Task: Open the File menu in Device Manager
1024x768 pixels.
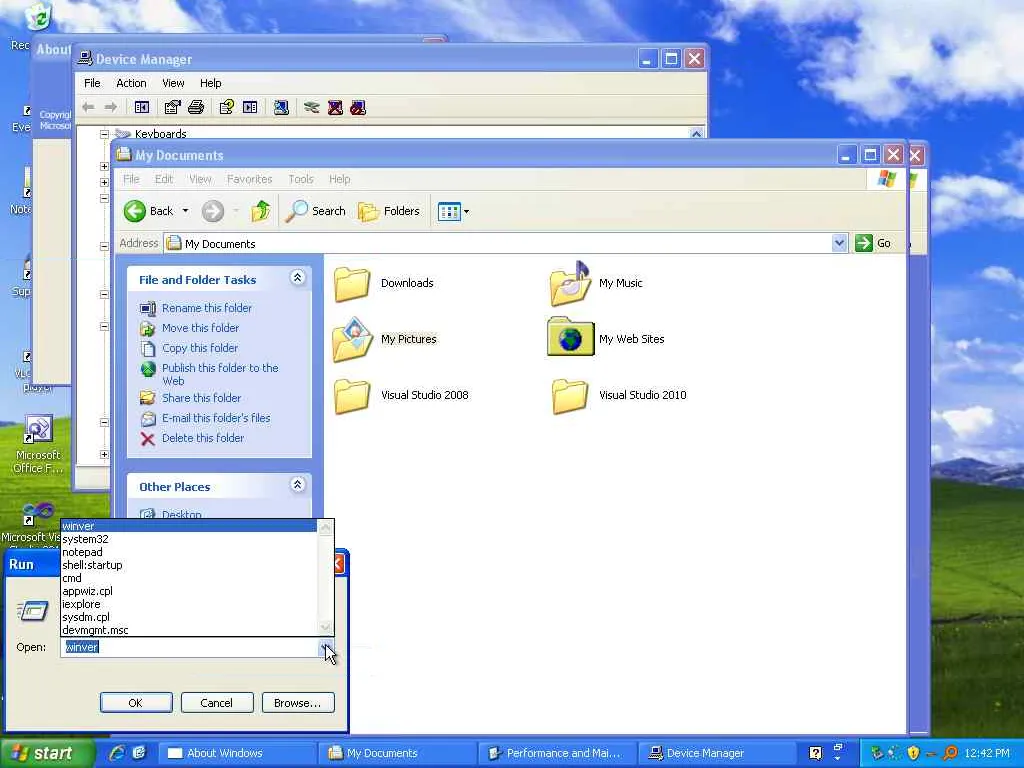Action: click(x=92, y=83)
